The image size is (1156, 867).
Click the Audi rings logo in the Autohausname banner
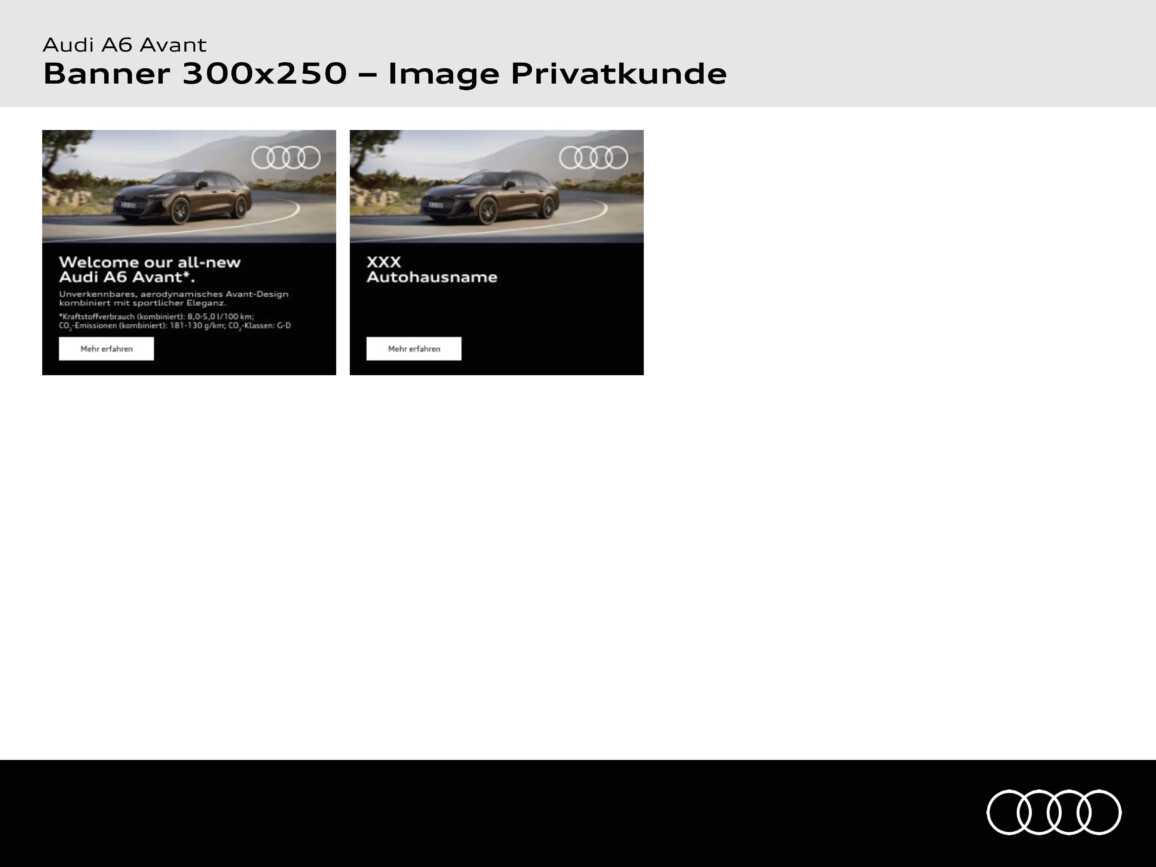593,157
